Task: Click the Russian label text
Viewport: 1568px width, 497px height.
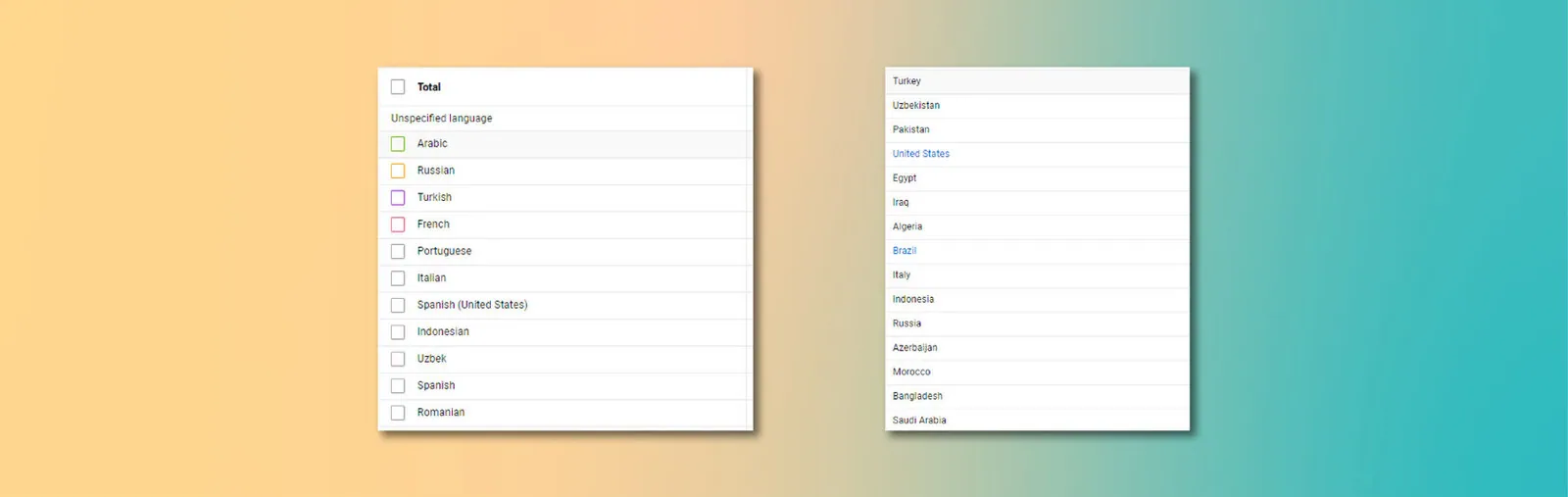Action: [x=435, y=171]
